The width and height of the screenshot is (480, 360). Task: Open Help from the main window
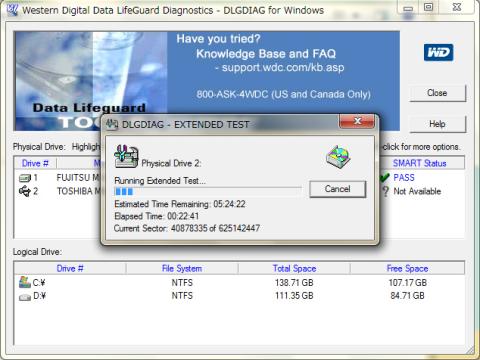[437, 124]
